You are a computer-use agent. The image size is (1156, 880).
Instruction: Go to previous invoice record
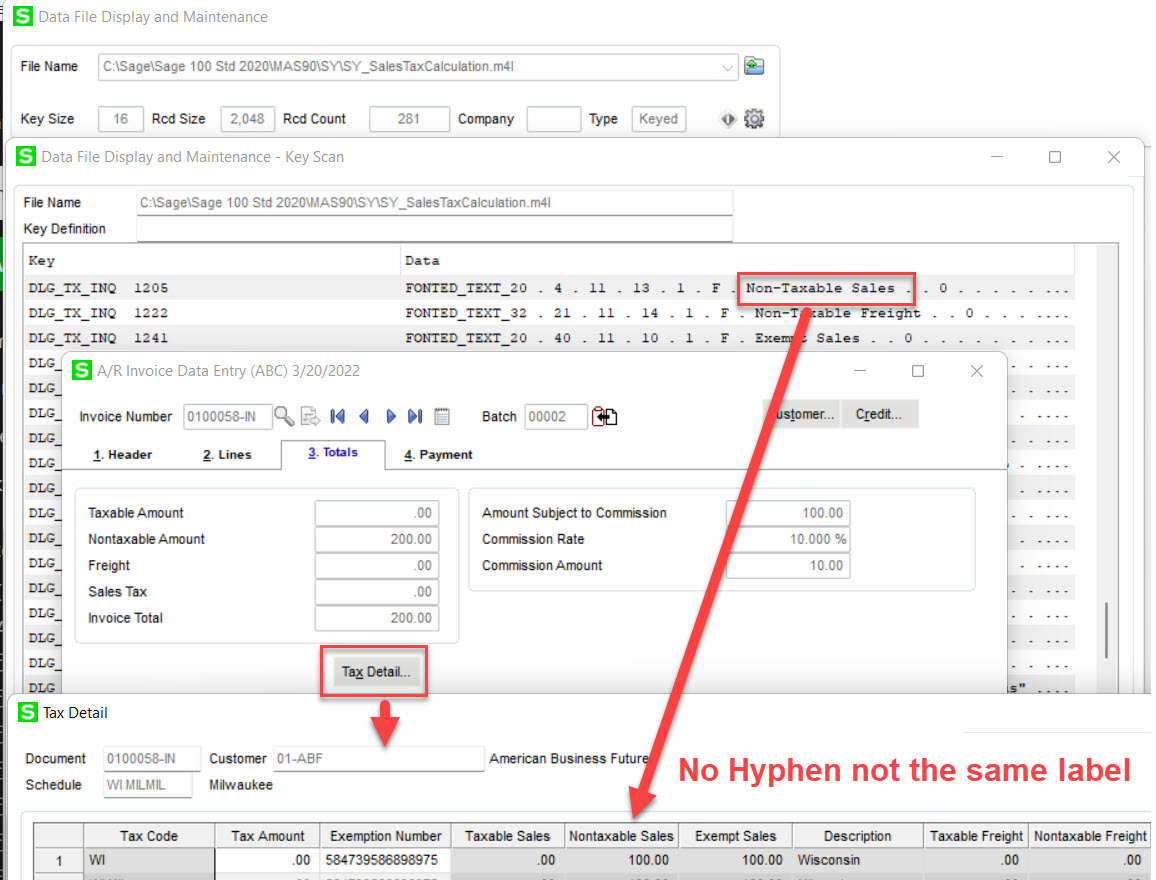click(364, 416)
